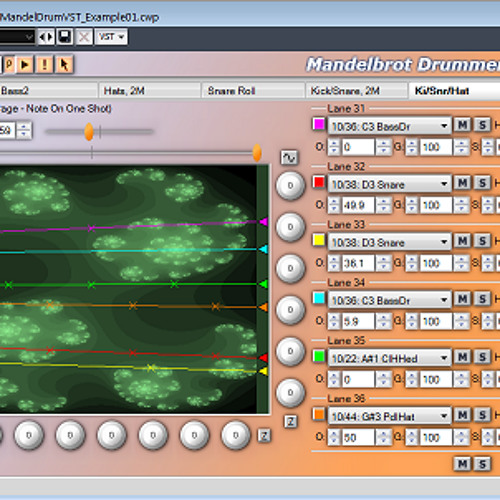This screenshot has width=500, height=500.
Task: Click the global S button below the lanes
Action: pyautogui.click(x=482, y=464)
